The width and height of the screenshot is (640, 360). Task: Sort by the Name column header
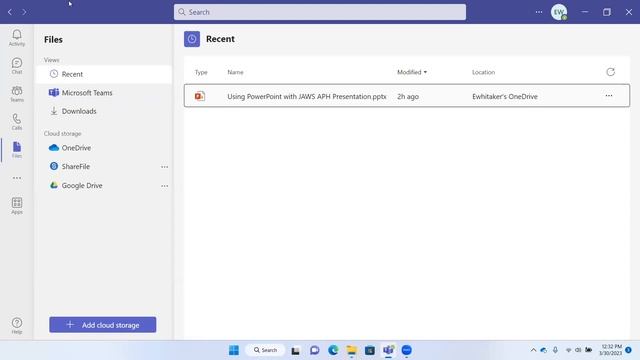[235, 72]
